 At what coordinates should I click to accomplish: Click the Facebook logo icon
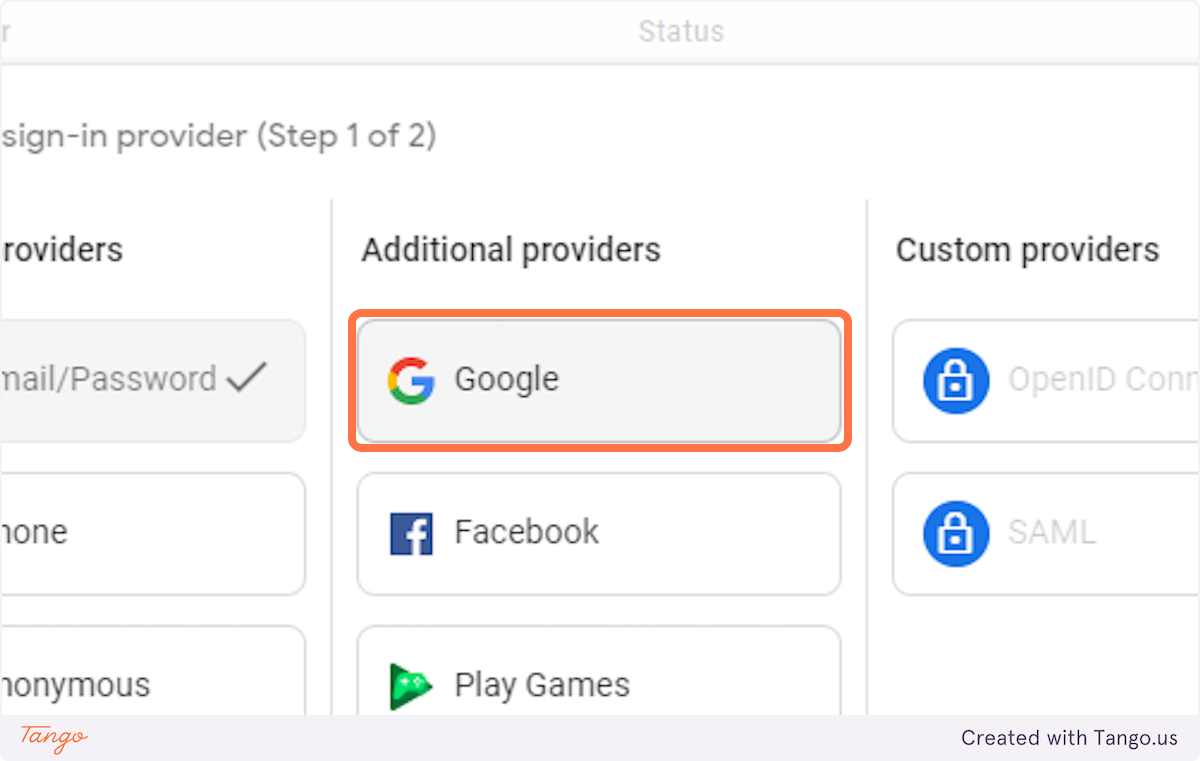pos(411,533)
